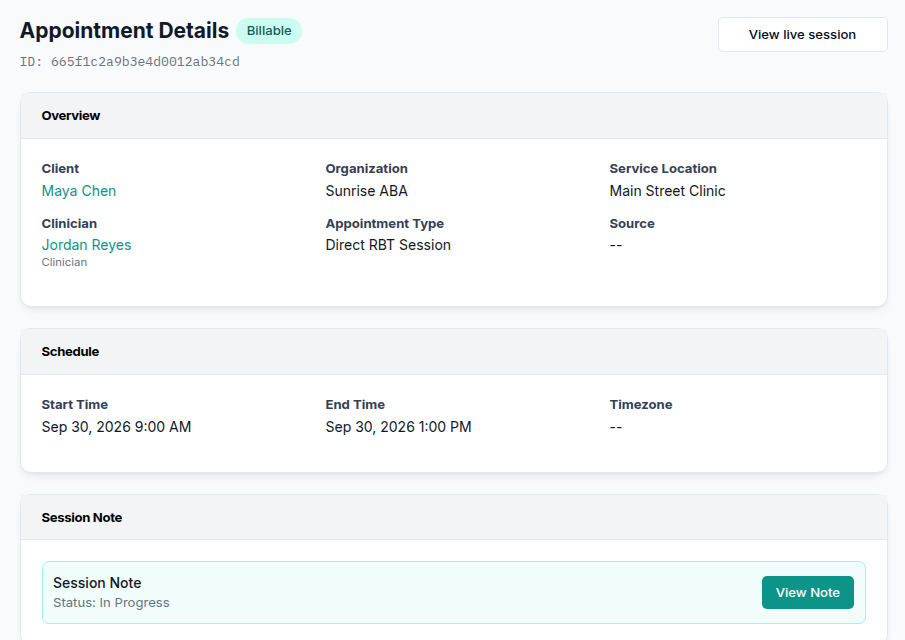Click the Direct RBT Session appointment type
Image resolution: width=905 pixels, height=640 pixels.
[x=388, y=245]
